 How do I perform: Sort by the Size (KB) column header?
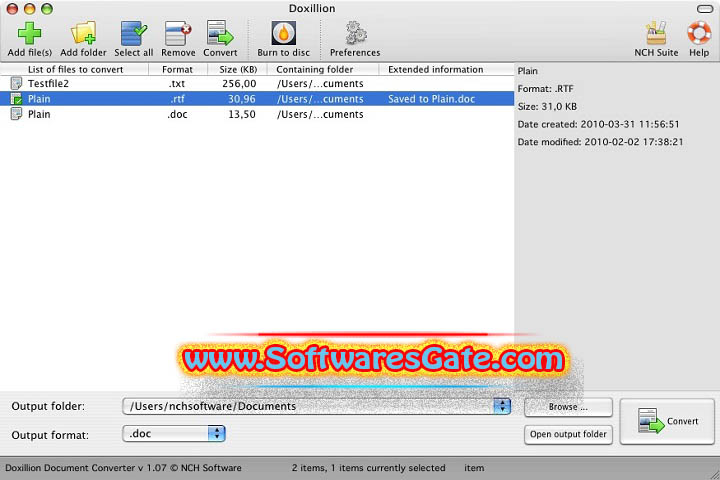(x=237, y=69)
